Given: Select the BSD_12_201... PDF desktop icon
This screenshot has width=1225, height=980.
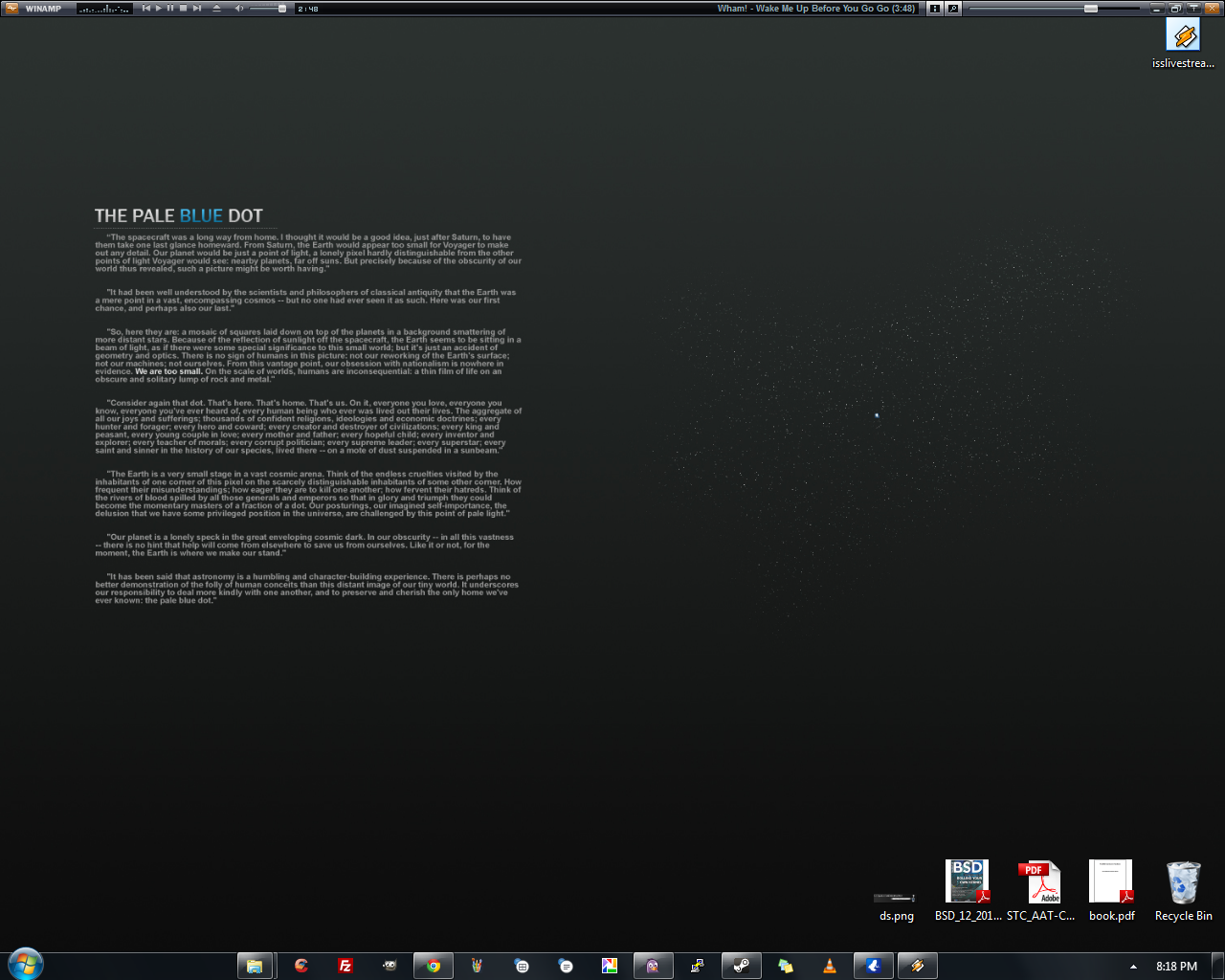Looking at the screenshot, I should [x=968, y=891].
